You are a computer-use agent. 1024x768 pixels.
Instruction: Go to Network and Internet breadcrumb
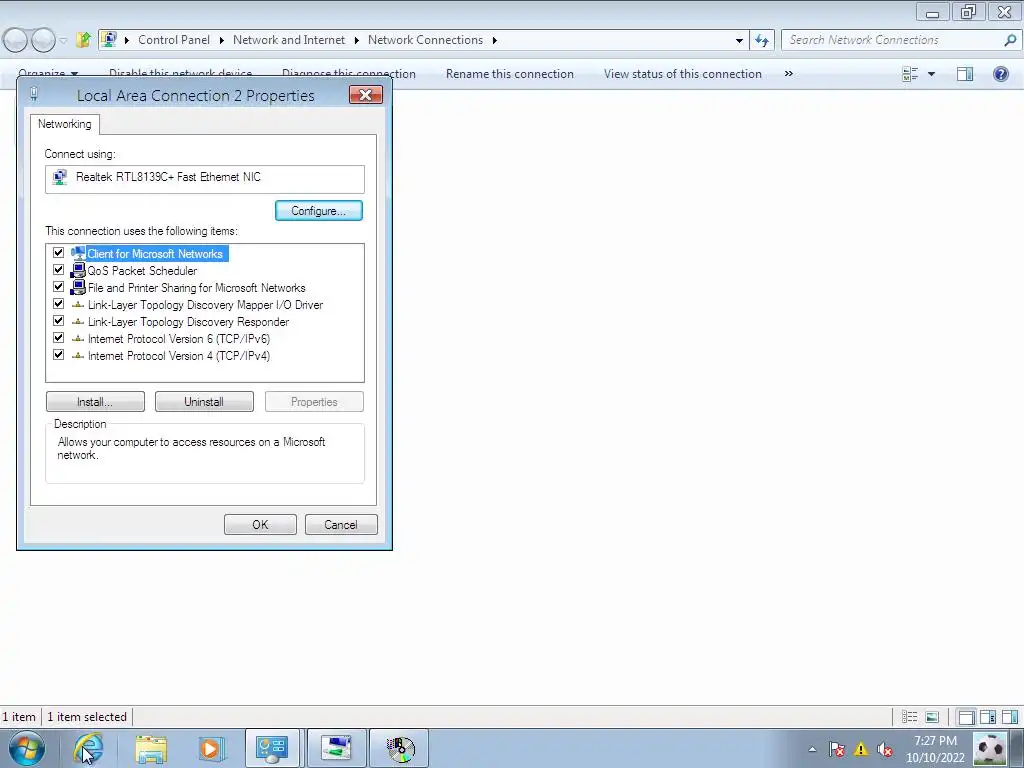289,40
